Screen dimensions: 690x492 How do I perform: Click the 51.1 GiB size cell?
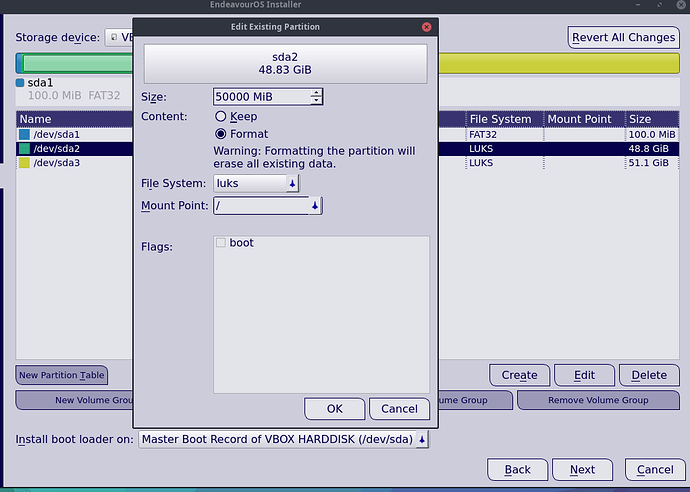click(652, 162)
